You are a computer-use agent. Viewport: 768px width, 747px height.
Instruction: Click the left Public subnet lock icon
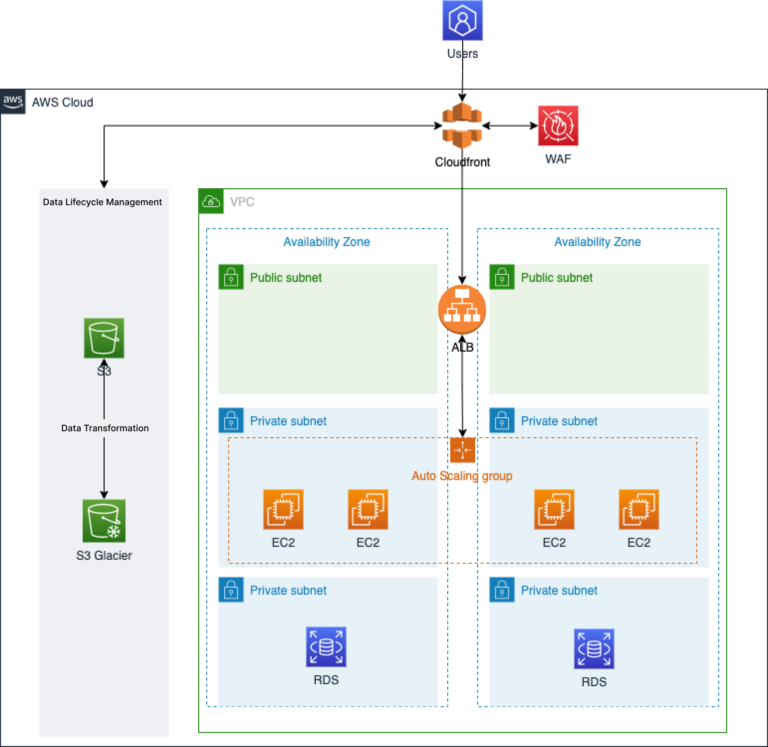tap(231, 277)
